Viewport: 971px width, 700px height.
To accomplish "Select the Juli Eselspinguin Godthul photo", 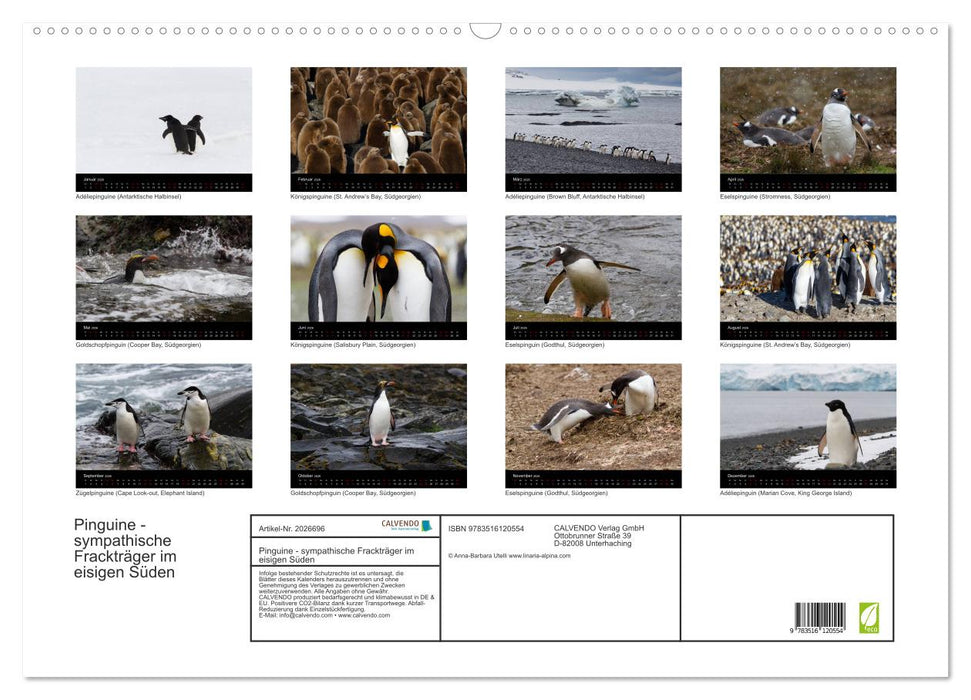I will pyautogui.click(x=593, y=277).
